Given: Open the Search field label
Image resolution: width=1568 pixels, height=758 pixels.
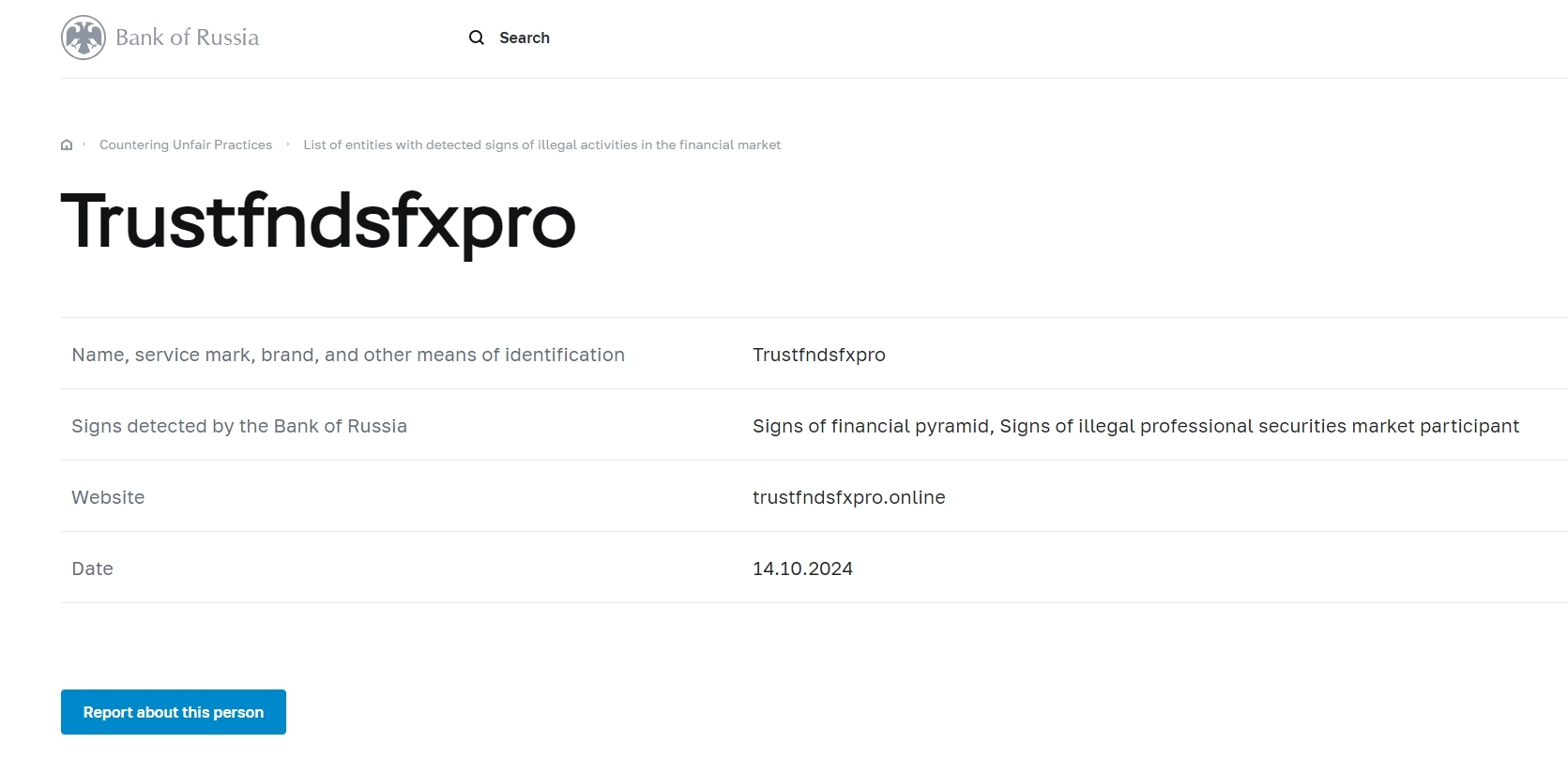Looking at the screenshot, I should pyautogui.click(x=524, y=38).
